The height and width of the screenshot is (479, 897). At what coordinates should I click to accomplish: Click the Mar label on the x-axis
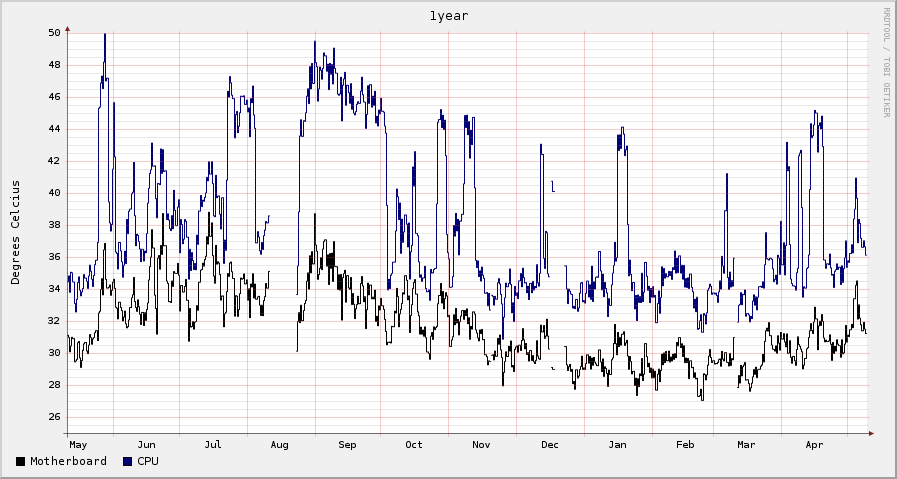[747, 444]
